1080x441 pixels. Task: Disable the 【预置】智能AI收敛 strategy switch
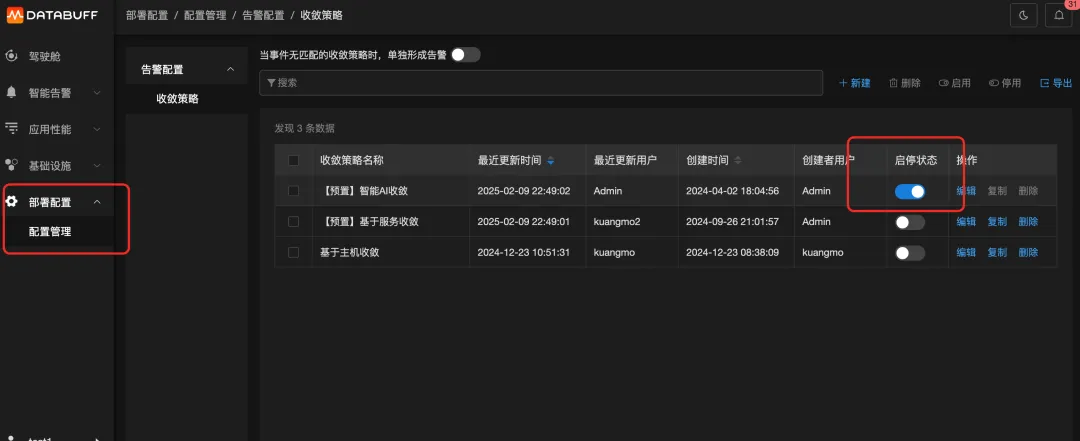[910, 192]
